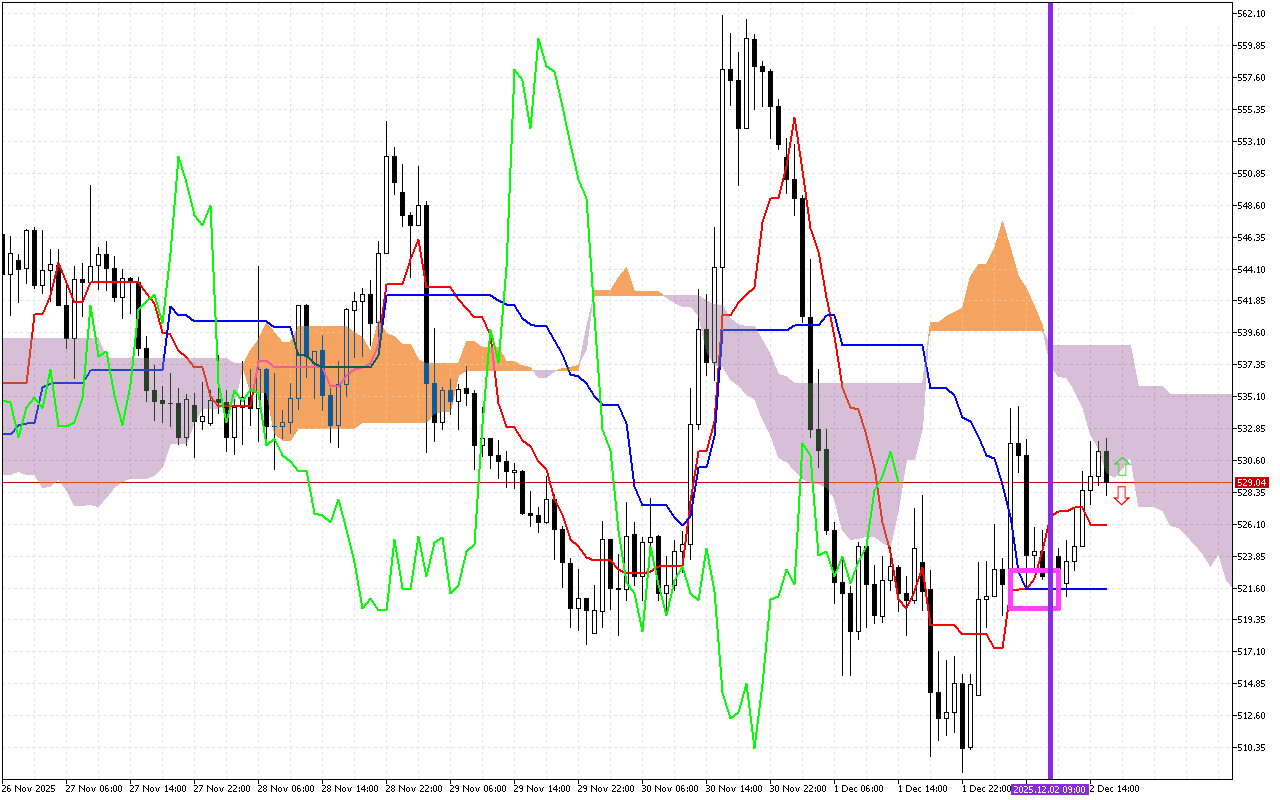This screenshot has width=1280, height=800.
Task: Click the 562.10 price axis label
Action: tap(1252, 14)
